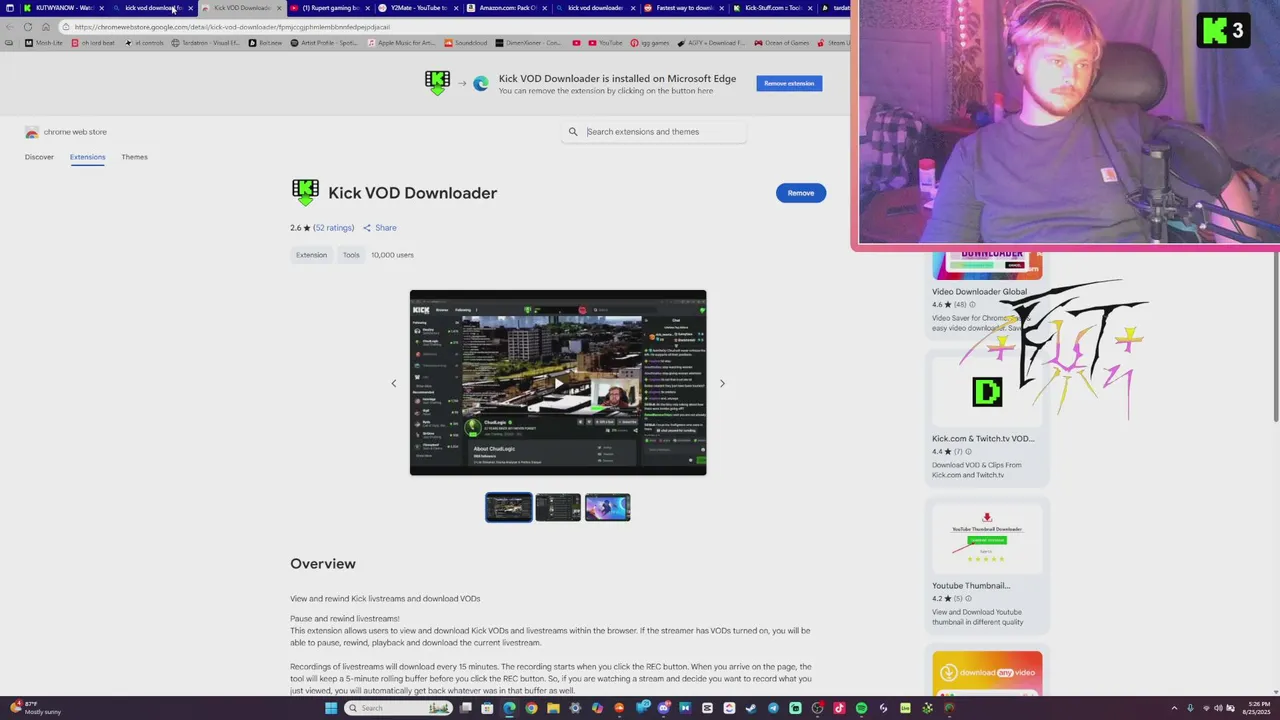Viewport: 1280px width, 720px height.
Task: Open Steam from the taskbar
Action: point(751,708)
